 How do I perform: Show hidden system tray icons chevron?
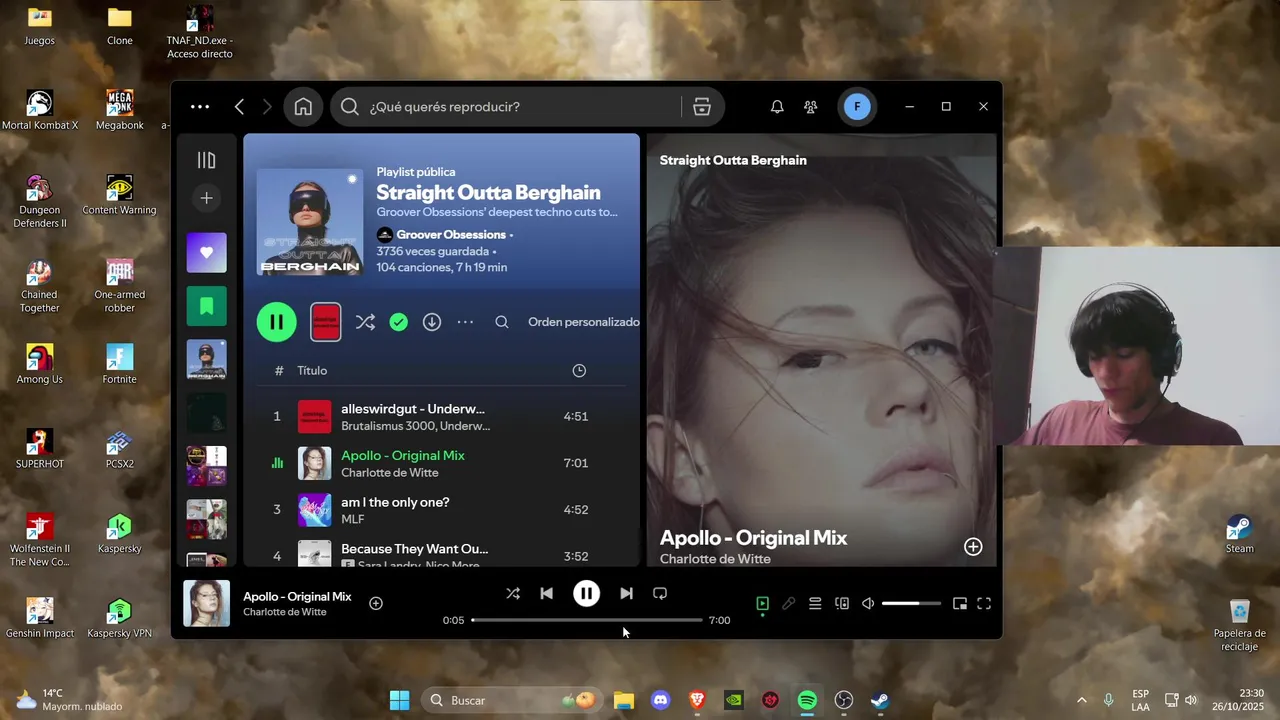(x=1081, y=700)
